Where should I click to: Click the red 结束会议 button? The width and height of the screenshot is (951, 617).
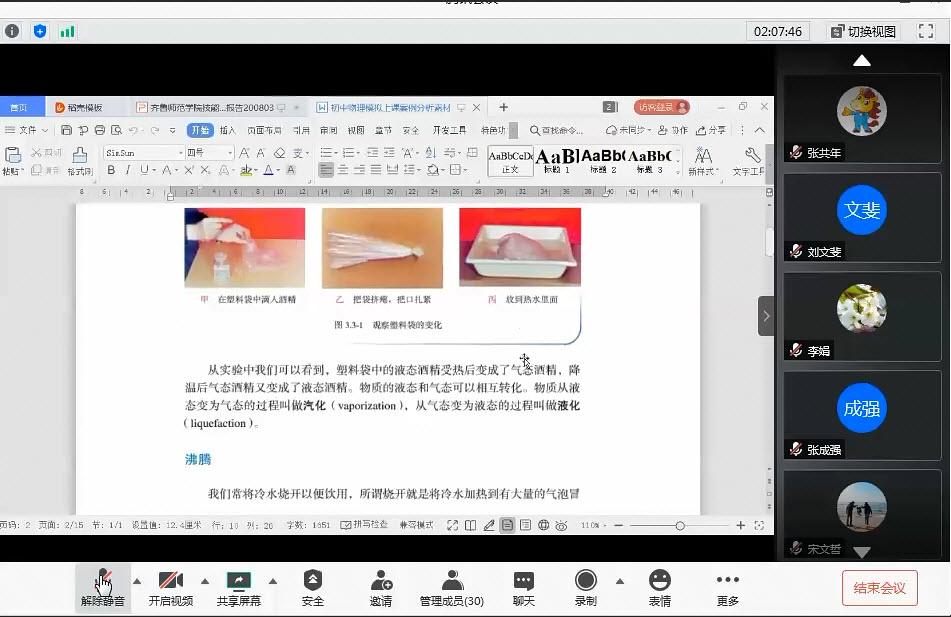pyautogui.click(x=879, y=588)
